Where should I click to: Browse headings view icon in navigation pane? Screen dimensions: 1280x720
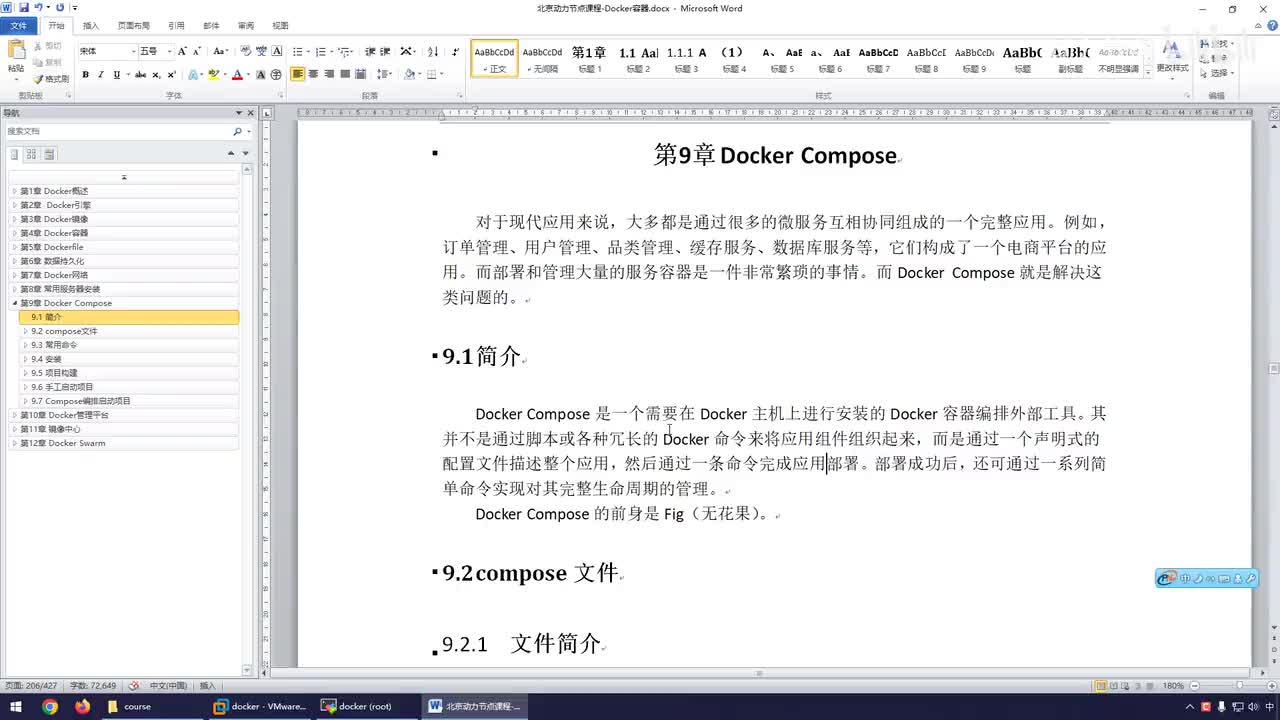pos(15,154)
